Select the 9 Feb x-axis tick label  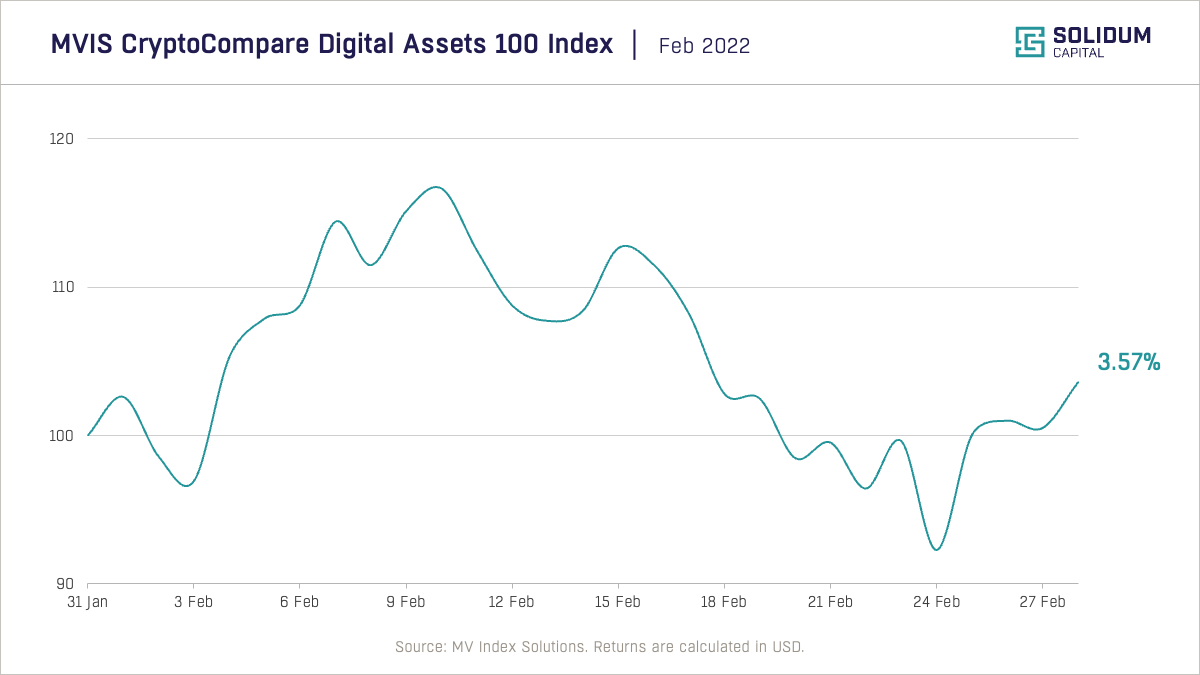(405, 602)
